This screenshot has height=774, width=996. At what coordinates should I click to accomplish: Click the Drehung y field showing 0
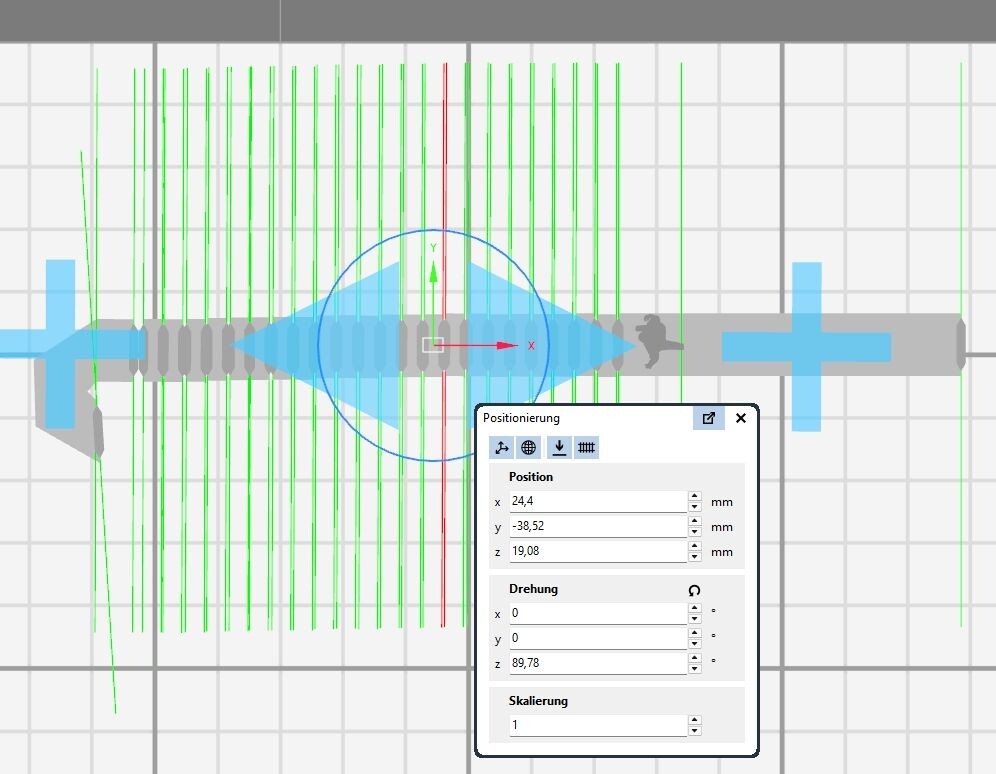click(x=598, y=638)
